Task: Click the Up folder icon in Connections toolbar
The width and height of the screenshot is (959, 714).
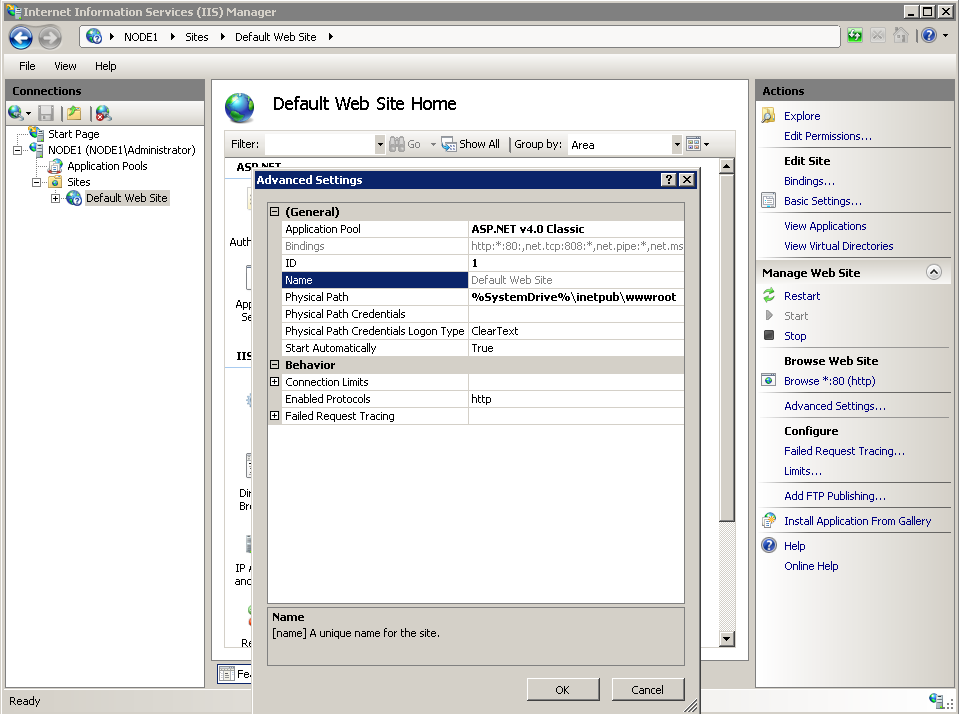Action: pyautogui.click(x=74, y=113)
